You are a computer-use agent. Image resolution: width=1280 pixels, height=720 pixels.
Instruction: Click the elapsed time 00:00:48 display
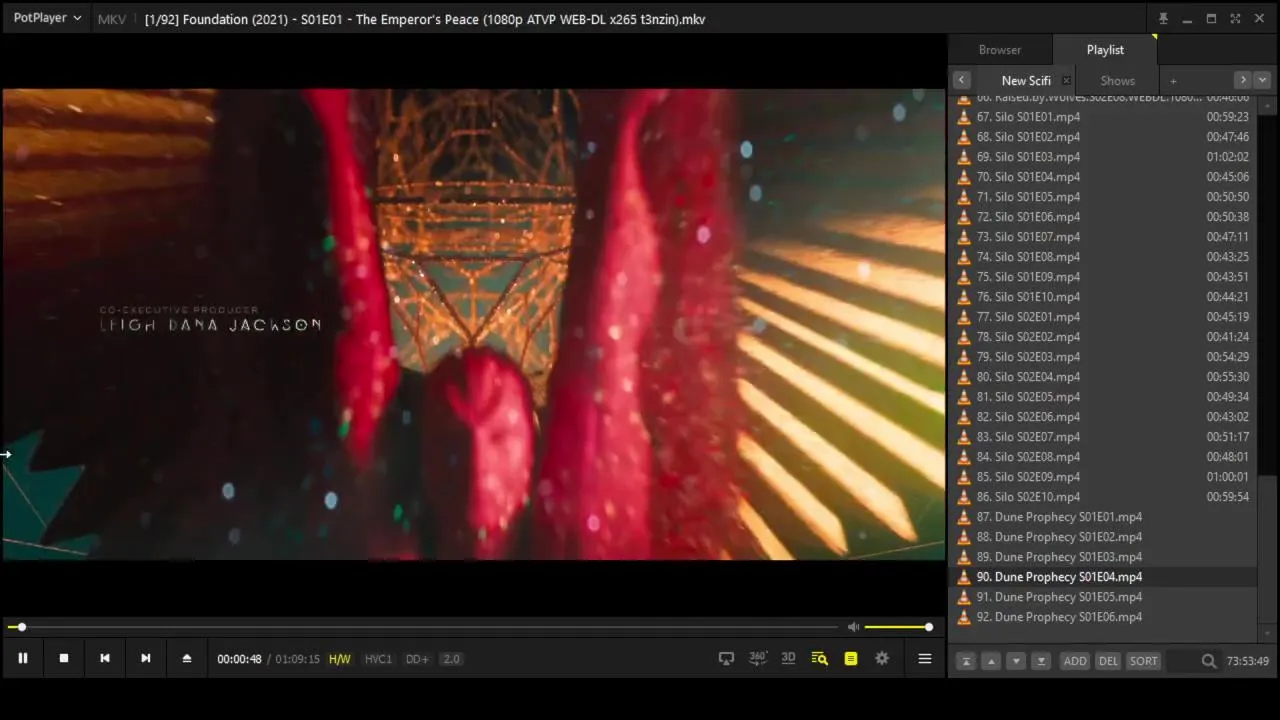(239, 659)
